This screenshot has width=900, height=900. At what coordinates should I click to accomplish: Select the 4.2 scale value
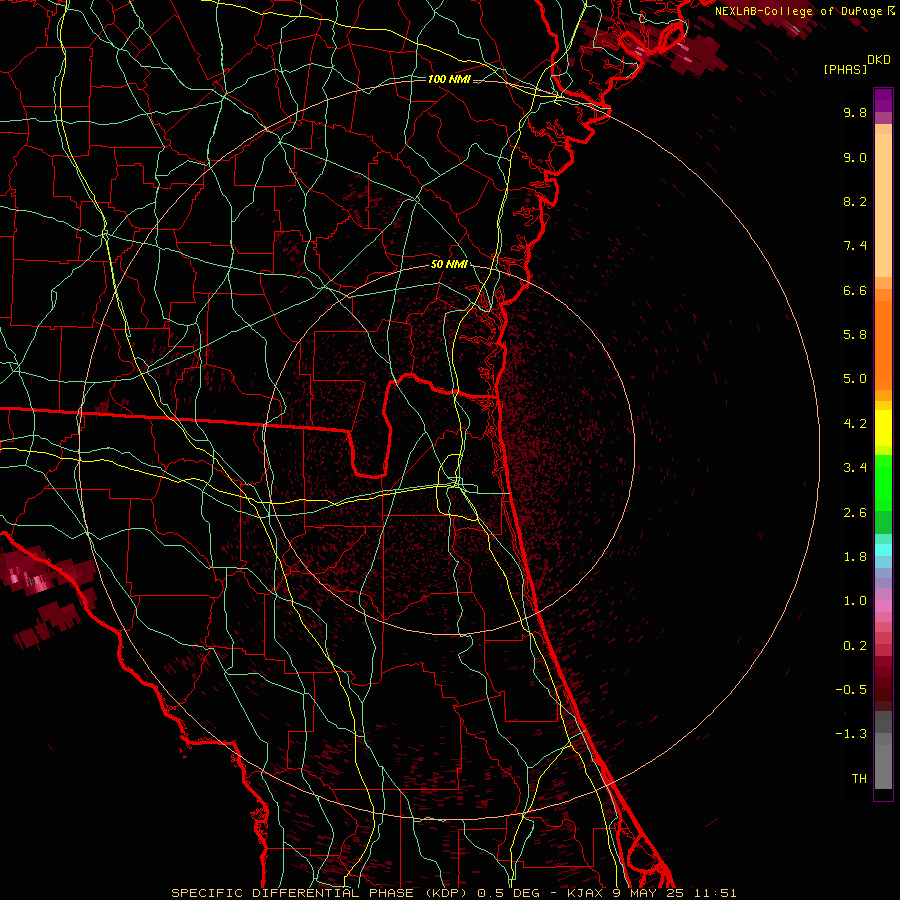855,424
